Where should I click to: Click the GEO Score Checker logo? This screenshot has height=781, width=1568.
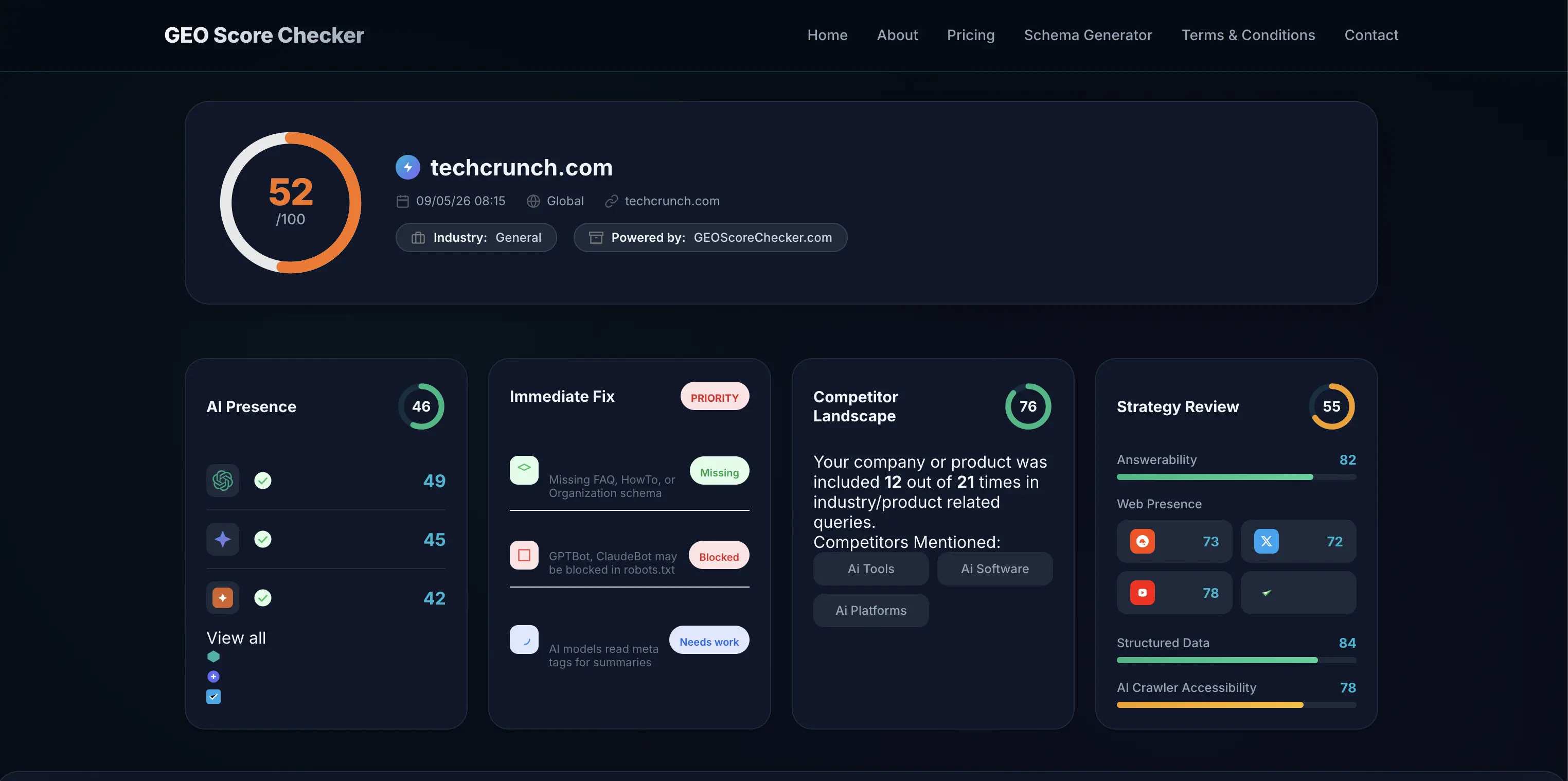[x=264, y=35]
